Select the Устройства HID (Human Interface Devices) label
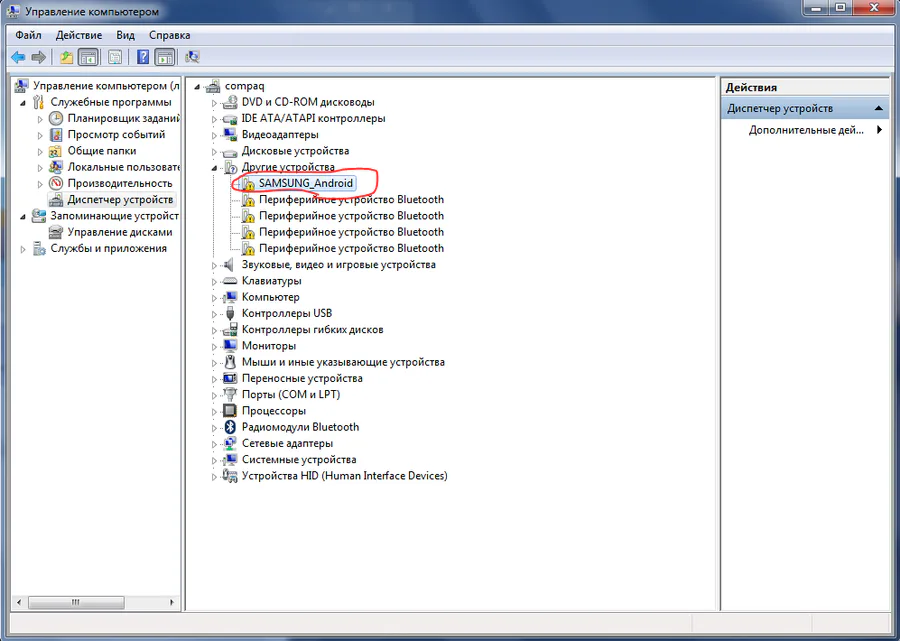The image size is (900, 641). (344, 476)
